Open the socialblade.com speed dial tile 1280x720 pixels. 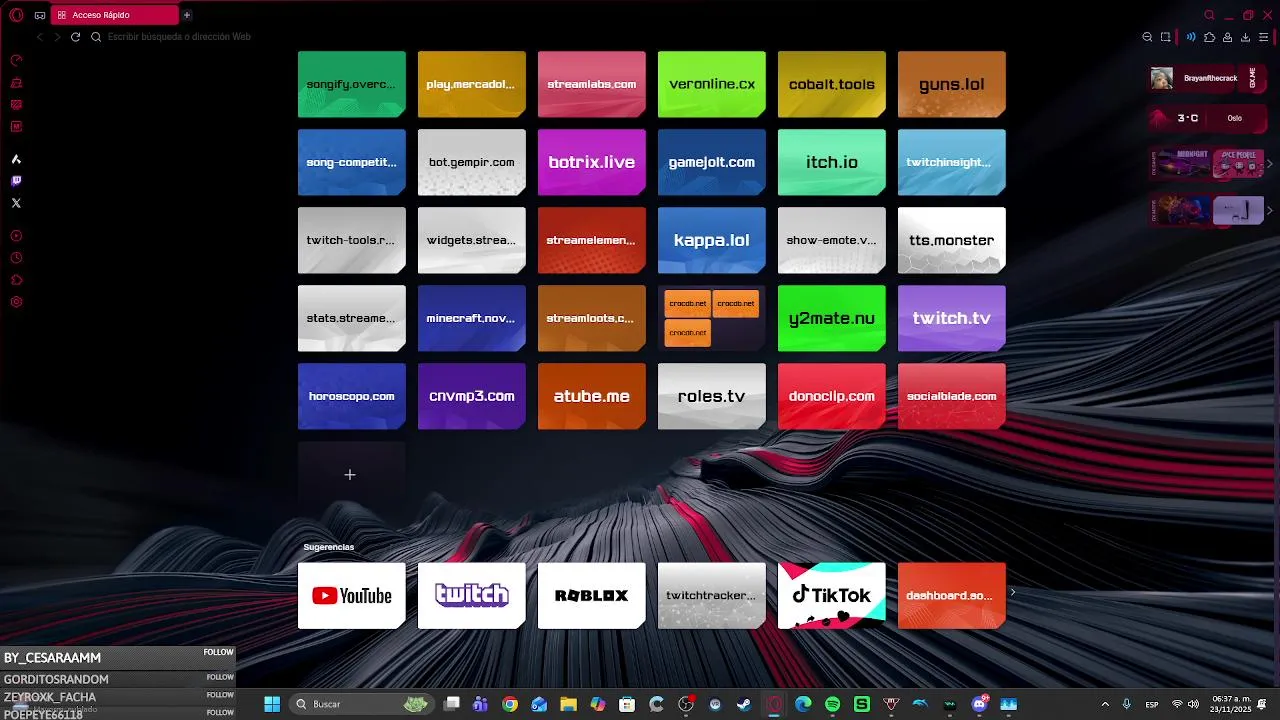(952, 396)
